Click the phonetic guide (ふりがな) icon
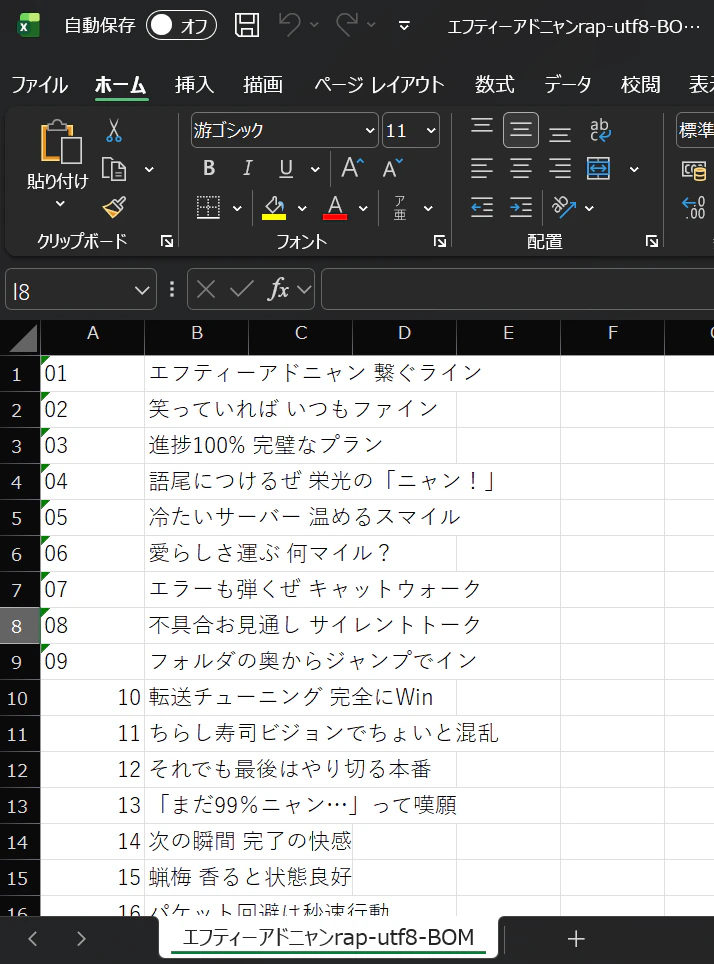This screenshot has width=714, height=964. pos(400,208)
